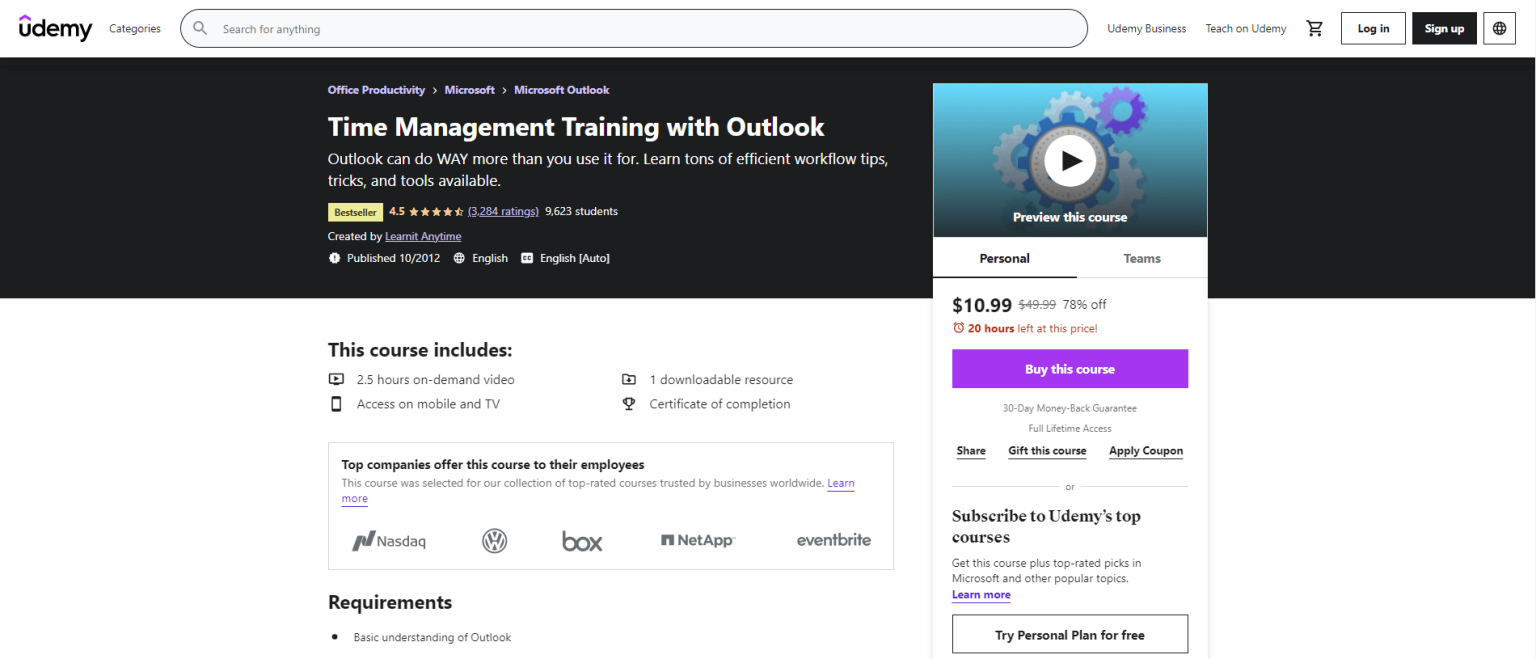Click the Udemy logo
This screenshot has height=659, width=1536.
[55, 28]
